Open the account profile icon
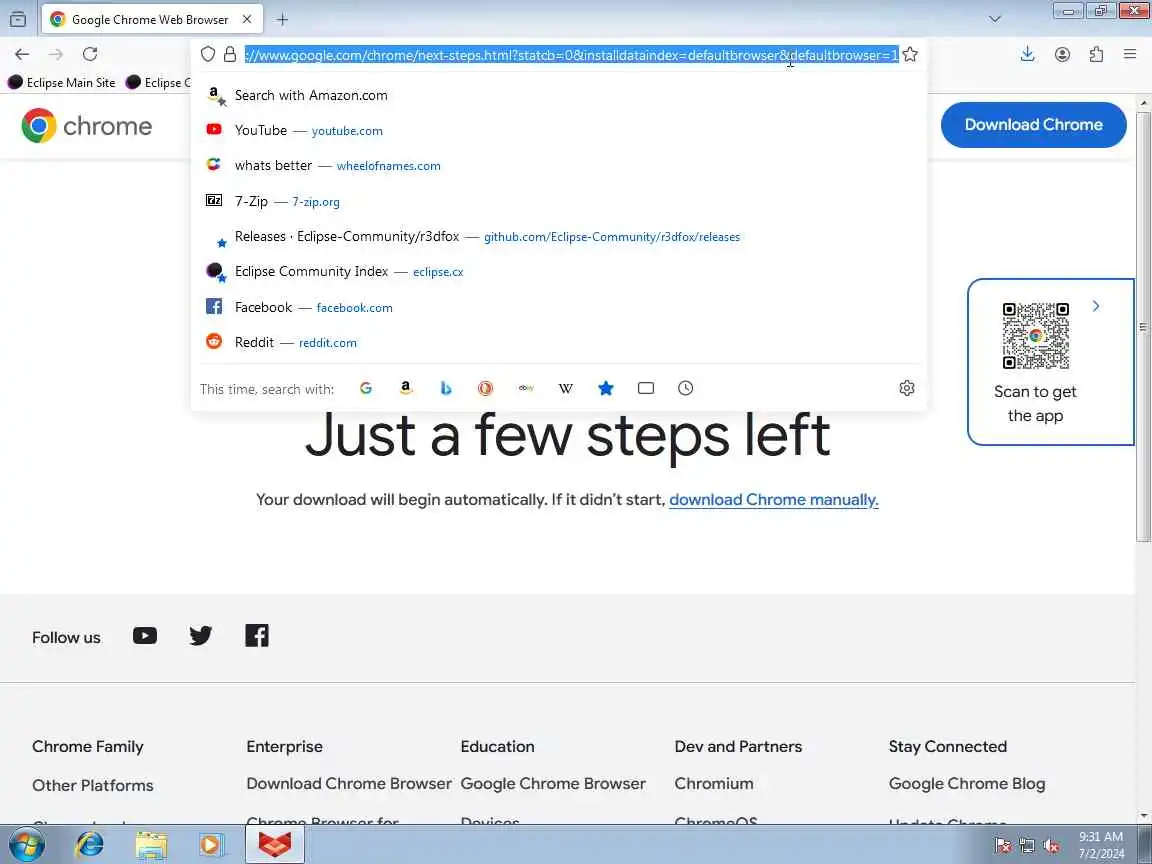Screen dimensions: 1152x864 1062,54
